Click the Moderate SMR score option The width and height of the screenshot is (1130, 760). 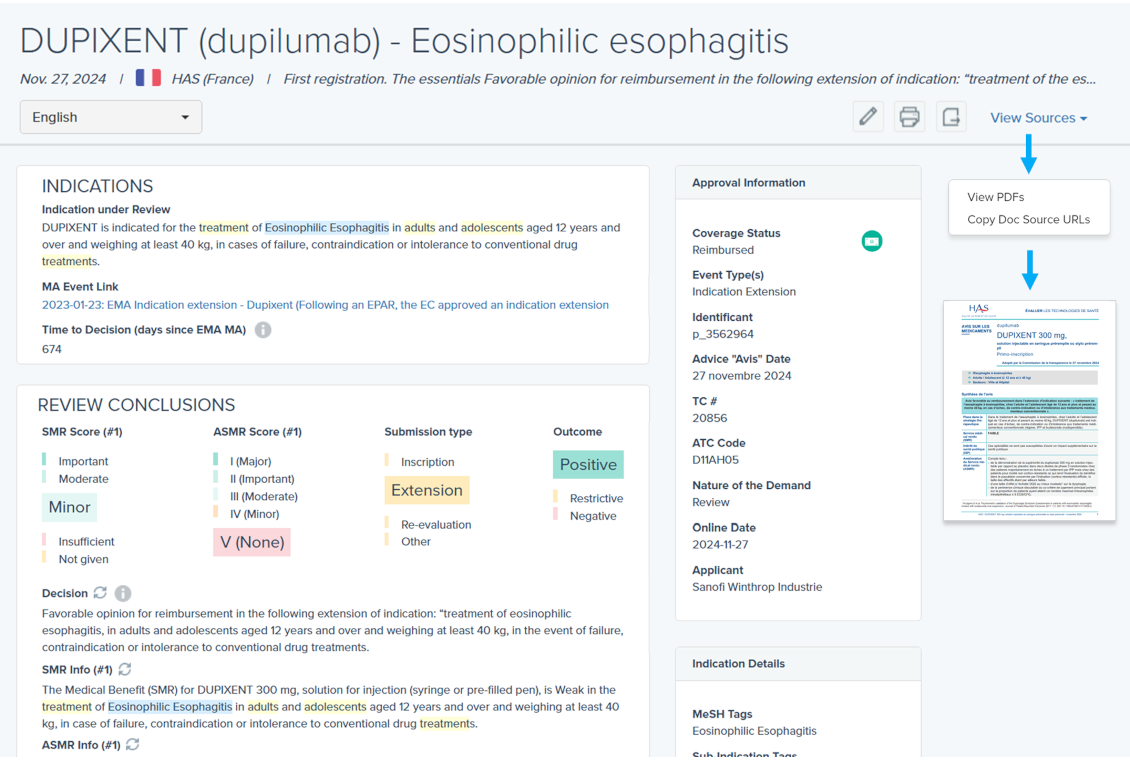84,479
